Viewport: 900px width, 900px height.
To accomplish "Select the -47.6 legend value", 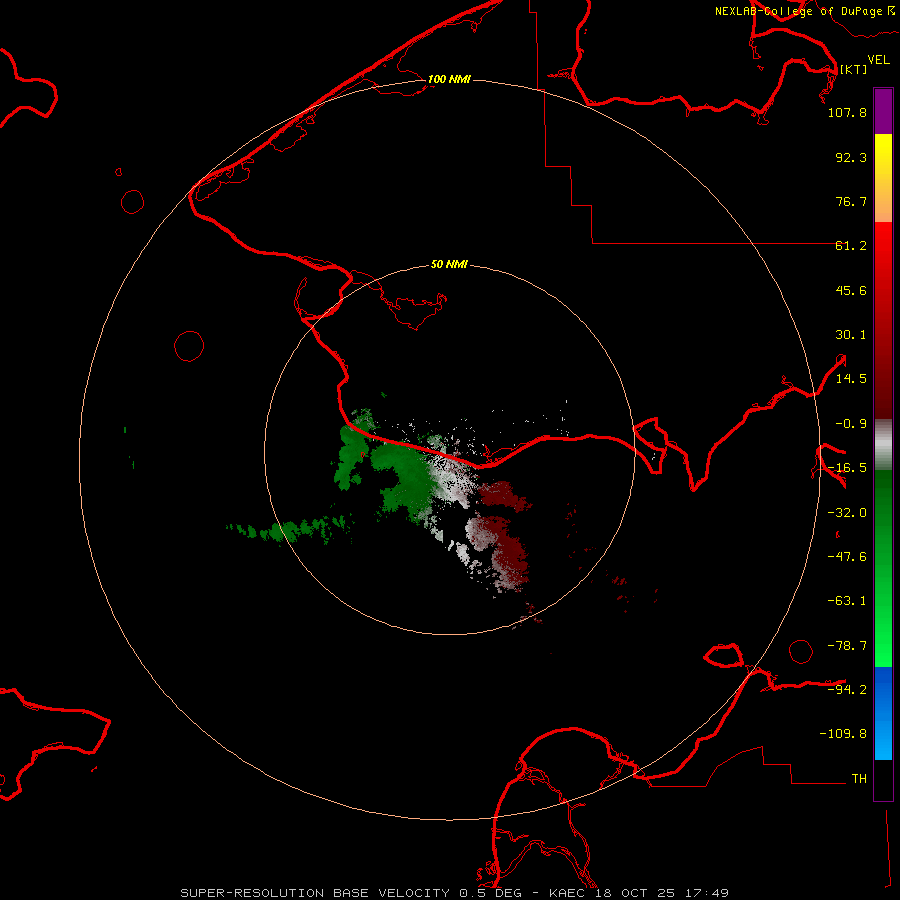I will 847,556.
